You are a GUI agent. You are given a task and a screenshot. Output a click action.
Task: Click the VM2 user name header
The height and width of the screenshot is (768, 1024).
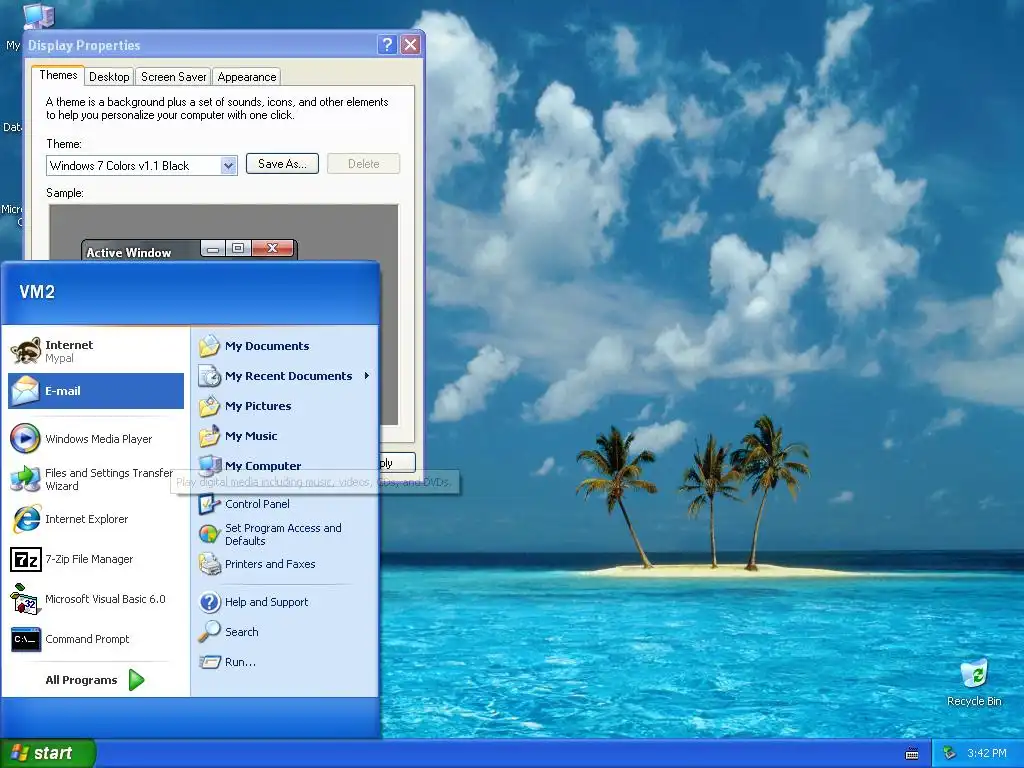tap(37, 291)
